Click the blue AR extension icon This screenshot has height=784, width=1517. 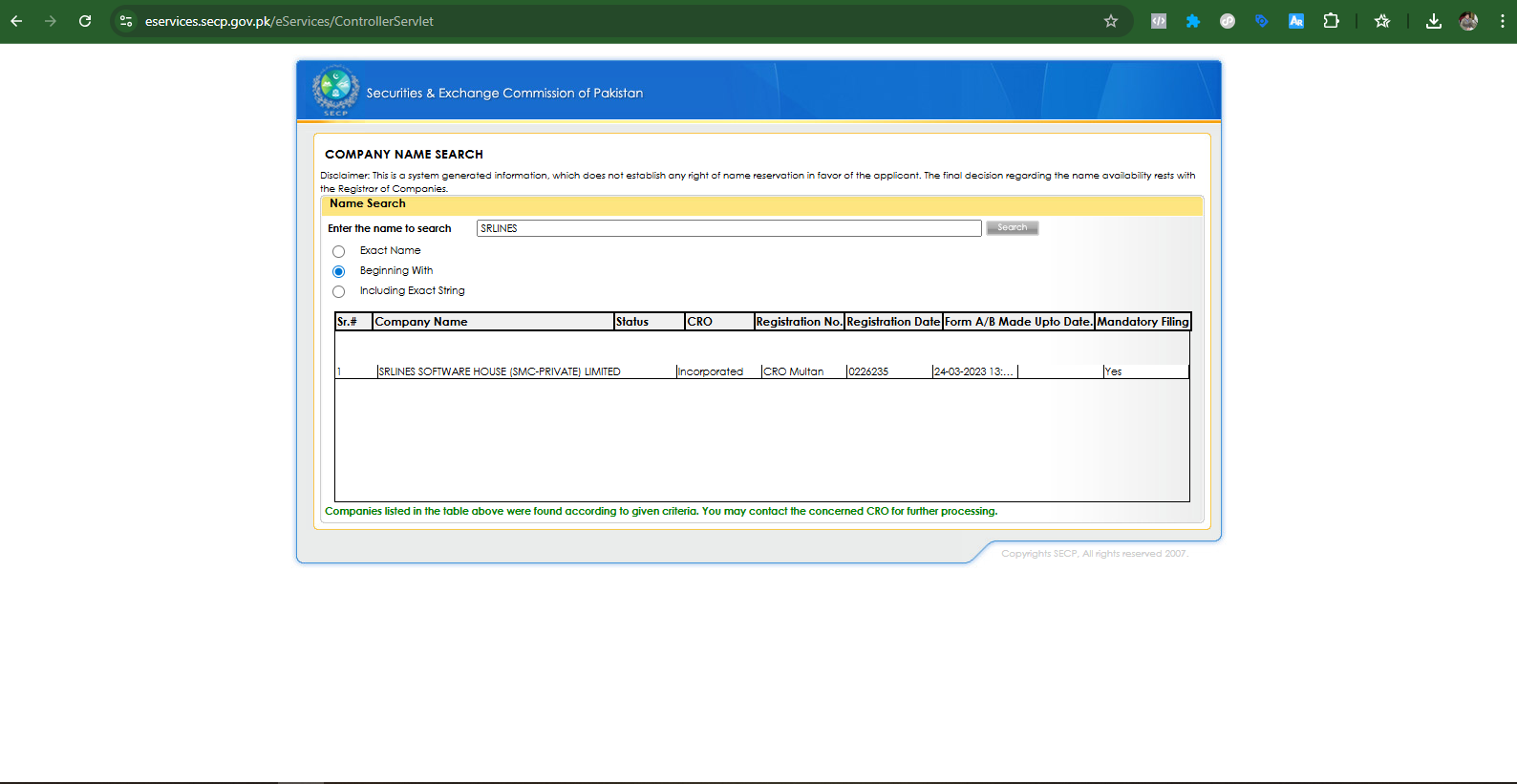point(1295,21)
